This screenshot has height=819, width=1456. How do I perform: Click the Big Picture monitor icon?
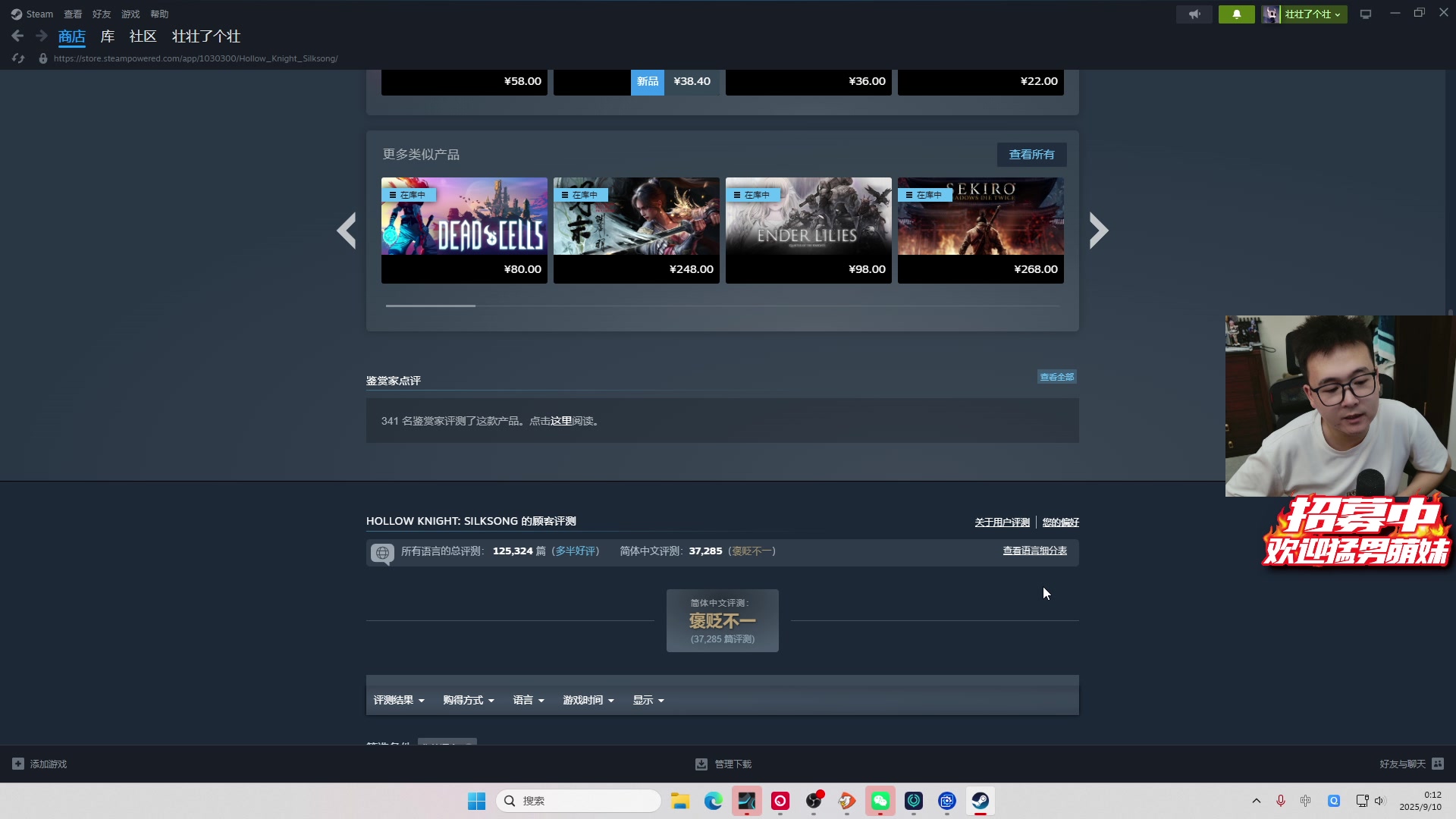(1365, 14)
